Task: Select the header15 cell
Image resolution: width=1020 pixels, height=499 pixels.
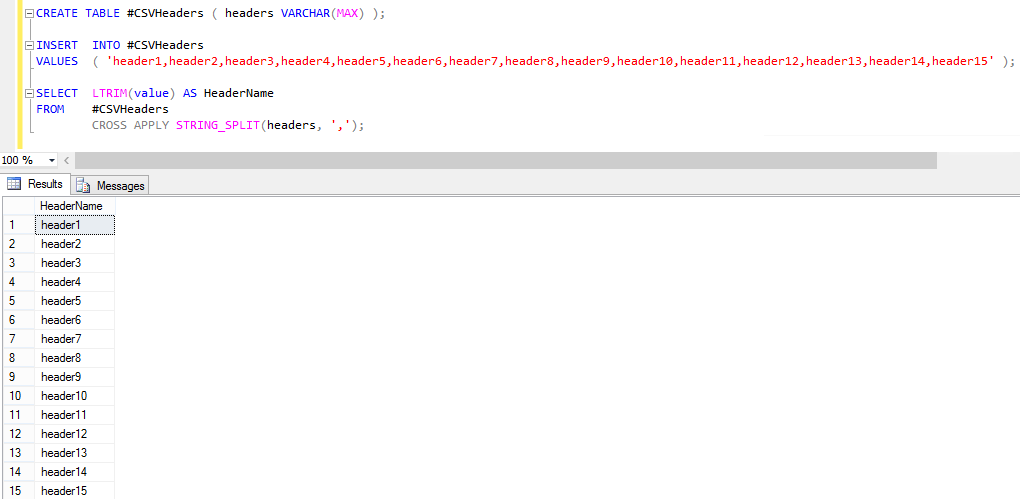Action: click(74, 491)
